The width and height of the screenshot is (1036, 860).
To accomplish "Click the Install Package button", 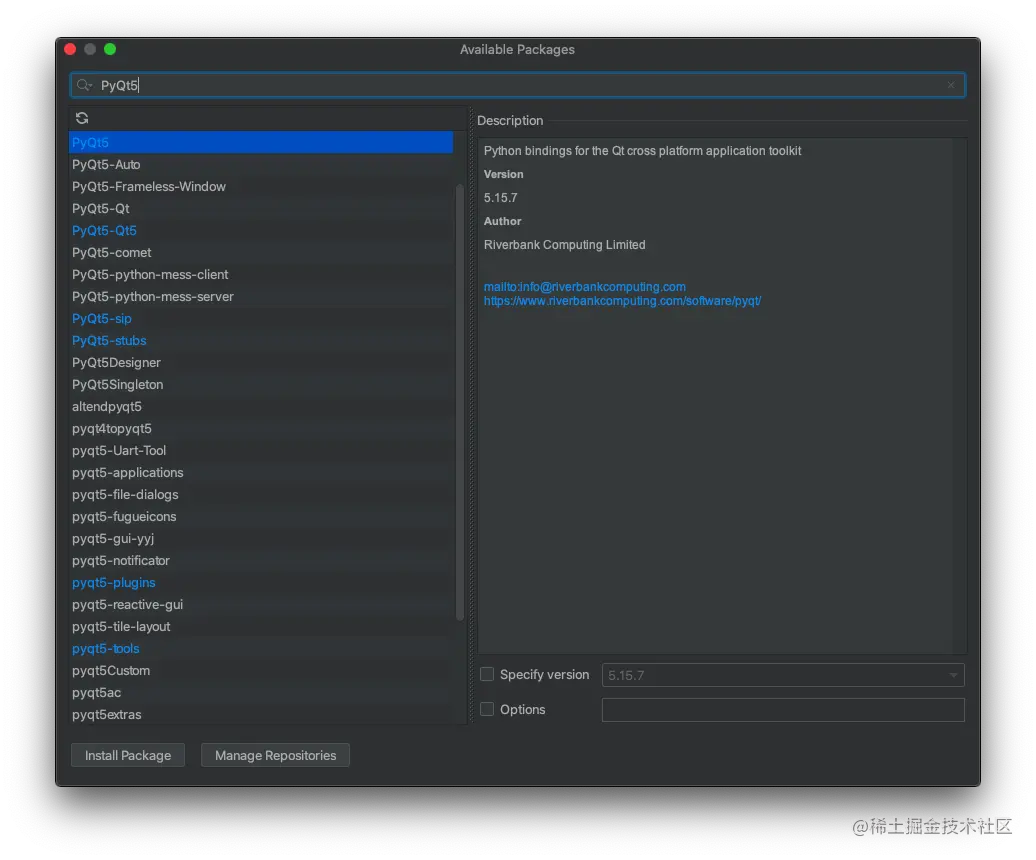I will (x=128, y=756).
